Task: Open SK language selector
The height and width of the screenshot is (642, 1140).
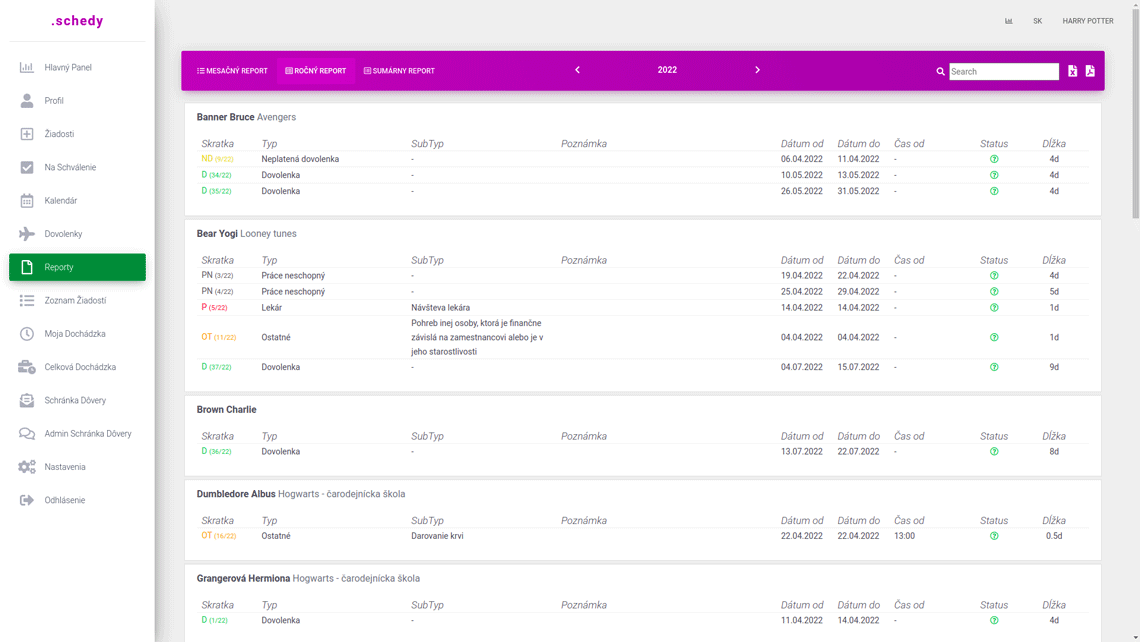Action: coord(1037,21)
